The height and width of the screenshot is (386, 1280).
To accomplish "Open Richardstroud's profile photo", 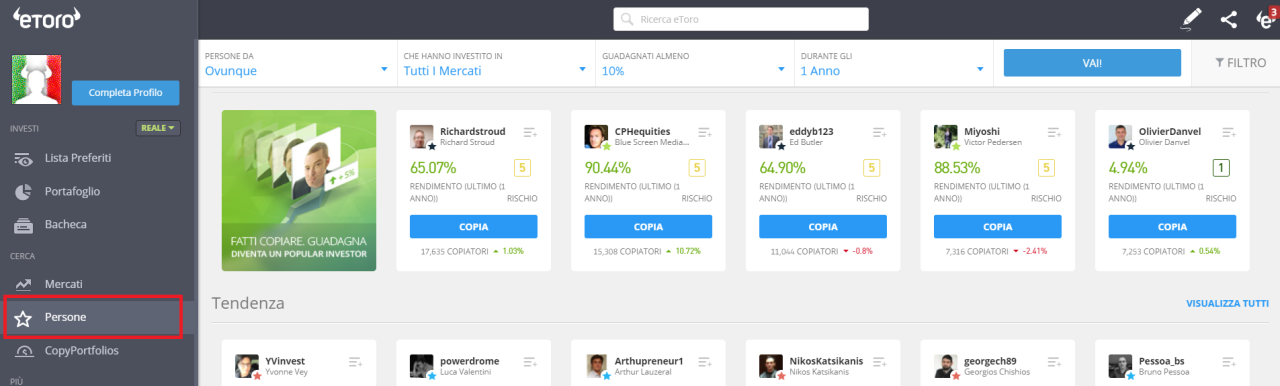I will [422, 137].
